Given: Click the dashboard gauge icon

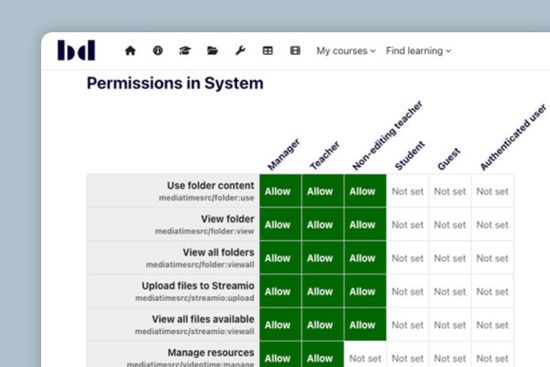Looking at the screenshot, I should (157, 51).
